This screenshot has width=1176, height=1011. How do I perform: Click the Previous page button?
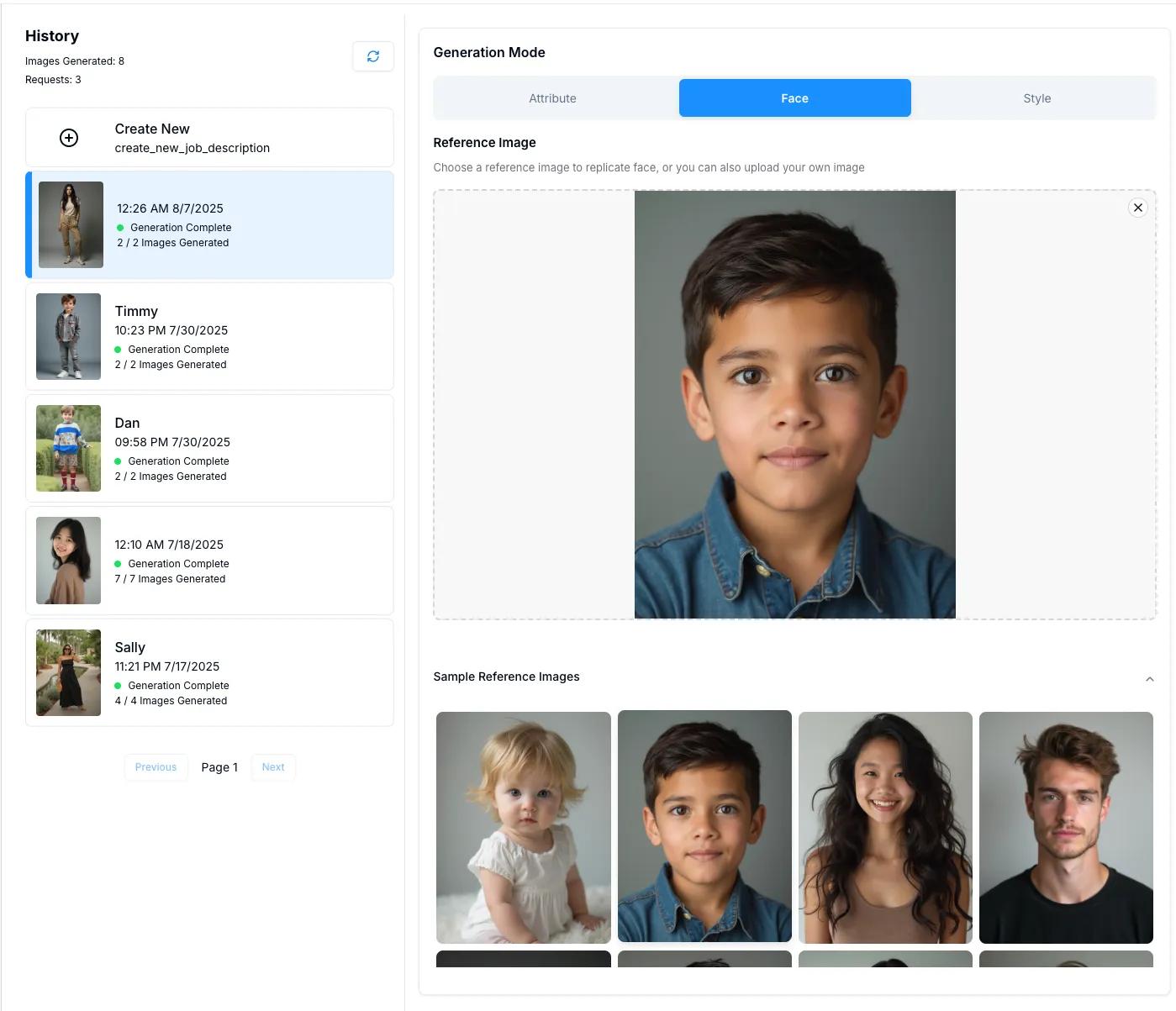click(x=156, y=767)
